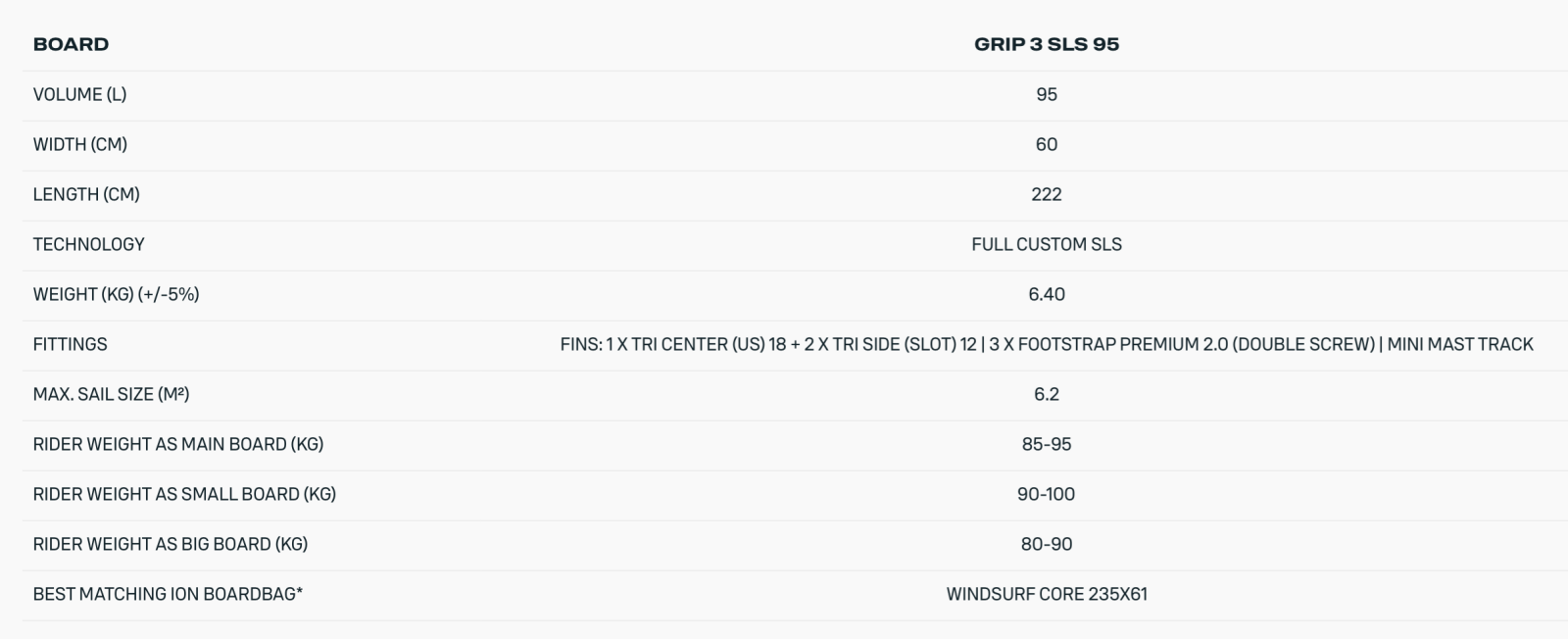Click the fins and footstrap fittings description
This screenshot has height=639, width=1568.
click(1046, 344)
